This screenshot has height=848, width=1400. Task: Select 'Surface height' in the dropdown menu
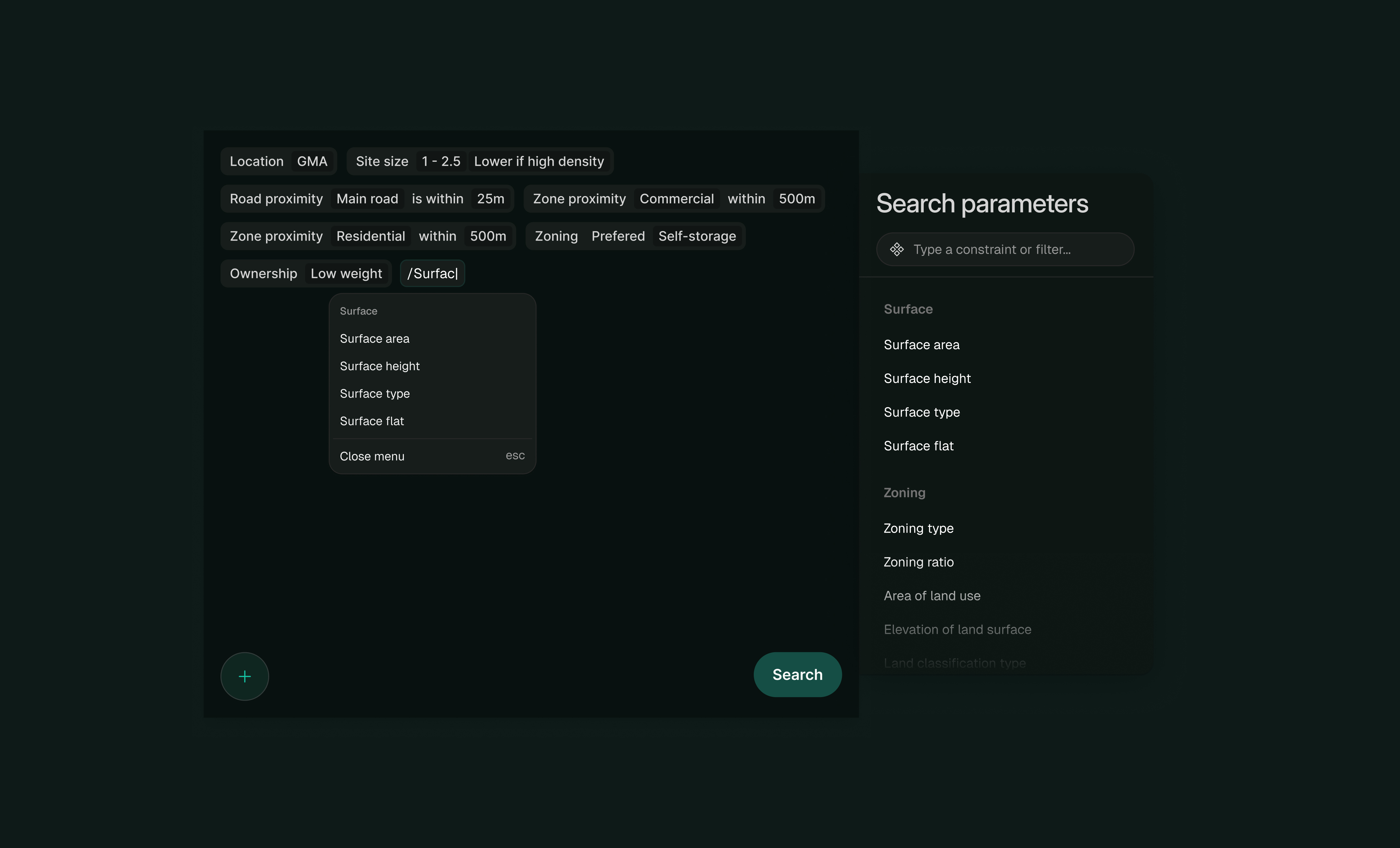pos(432,366)
